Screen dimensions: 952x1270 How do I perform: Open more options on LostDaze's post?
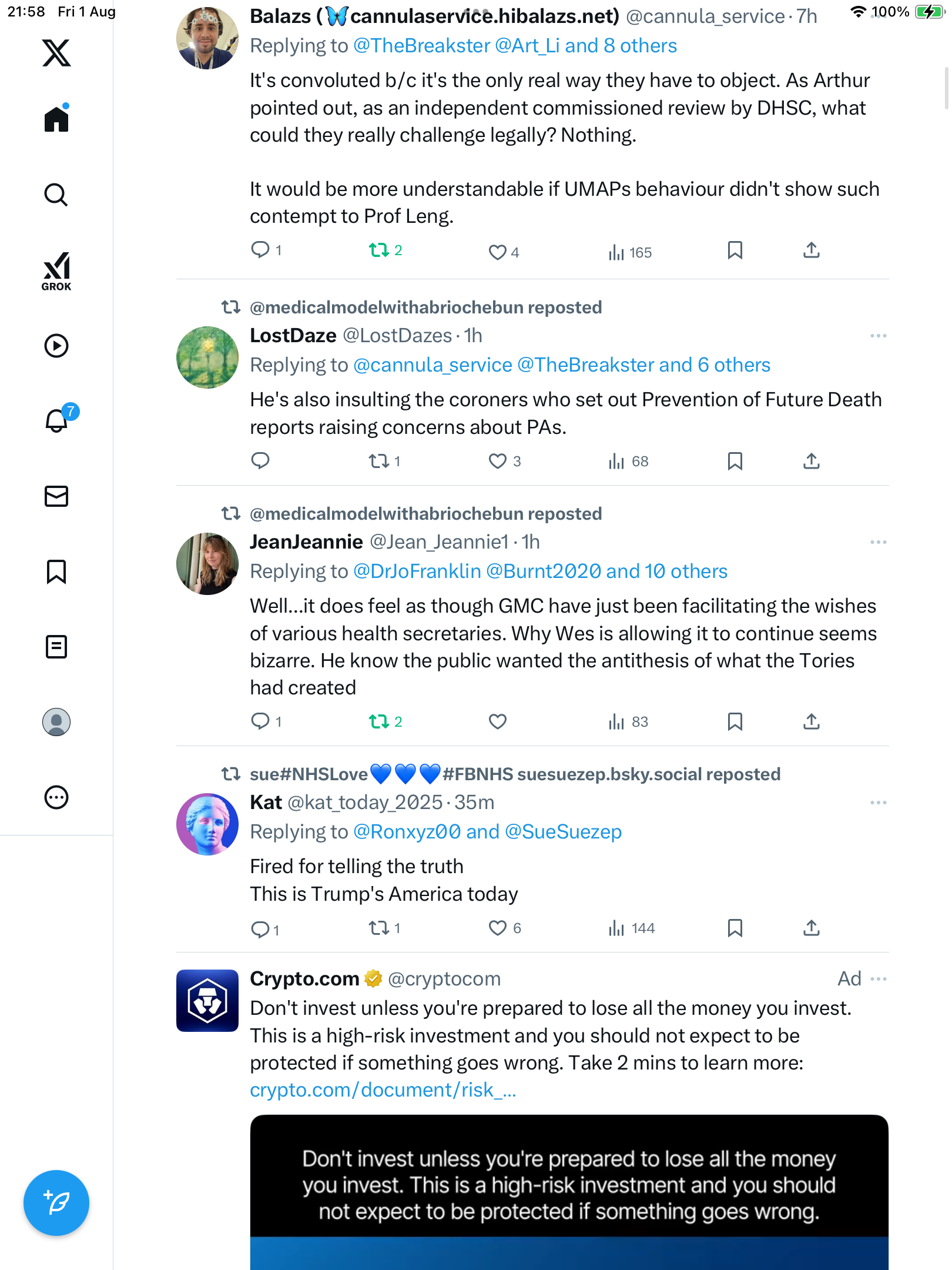tap(878, 336)
